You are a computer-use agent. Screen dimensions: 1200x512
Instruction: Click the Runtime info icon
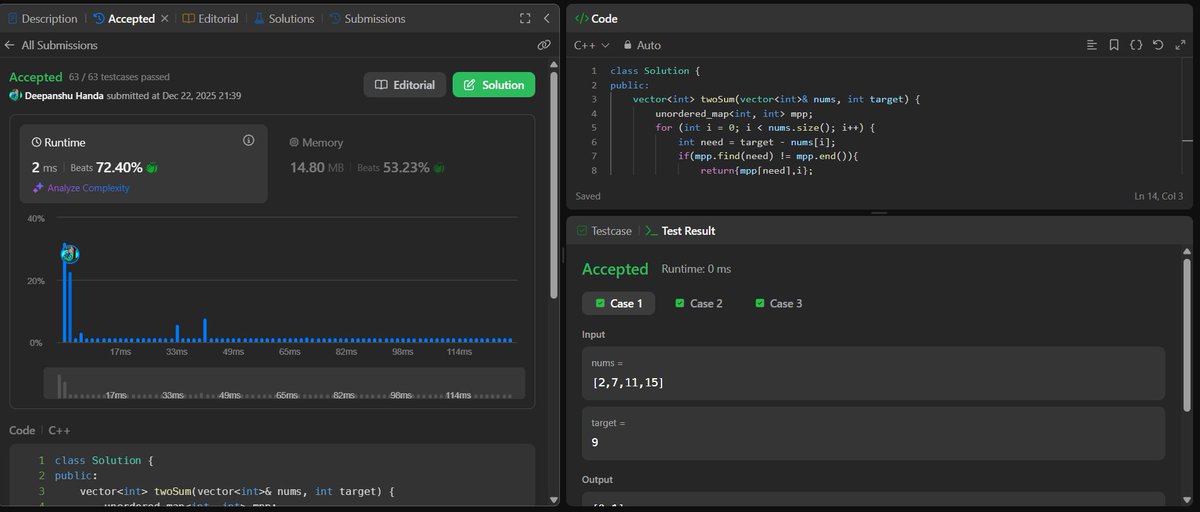point(248,141)
